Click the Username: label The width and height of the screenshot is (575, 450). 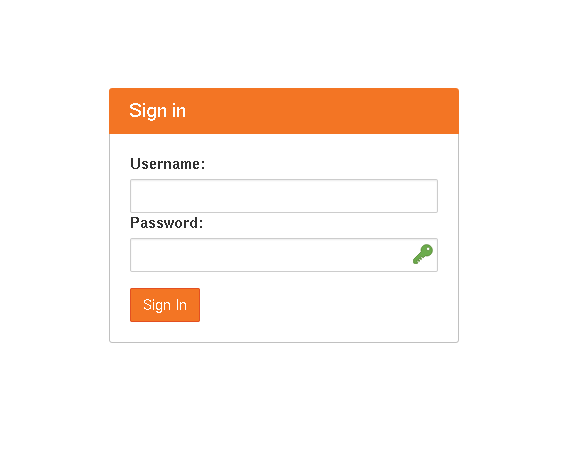[168, 164]
